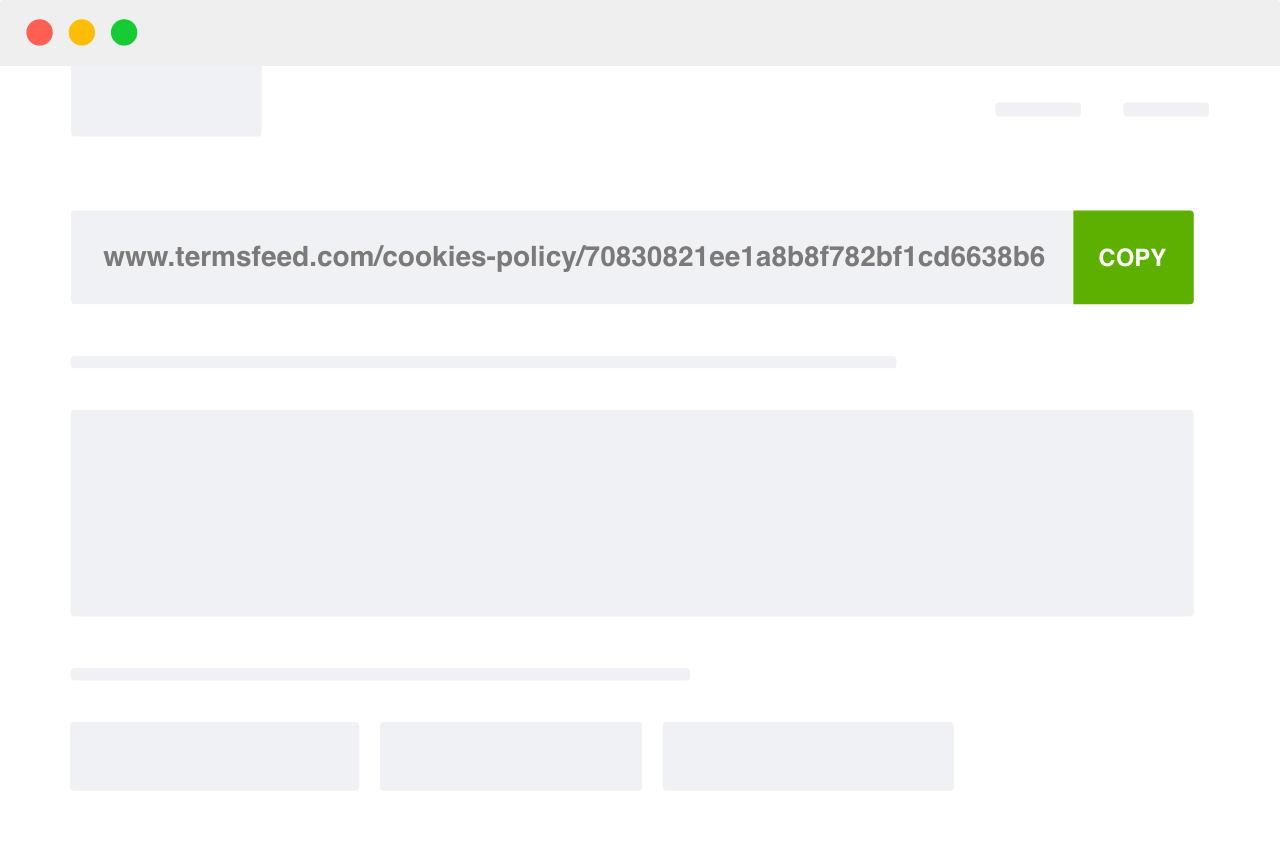Click the first gray box in bottom row
The height and width of the screenshot is (854, 1280).
pos(215,756)
